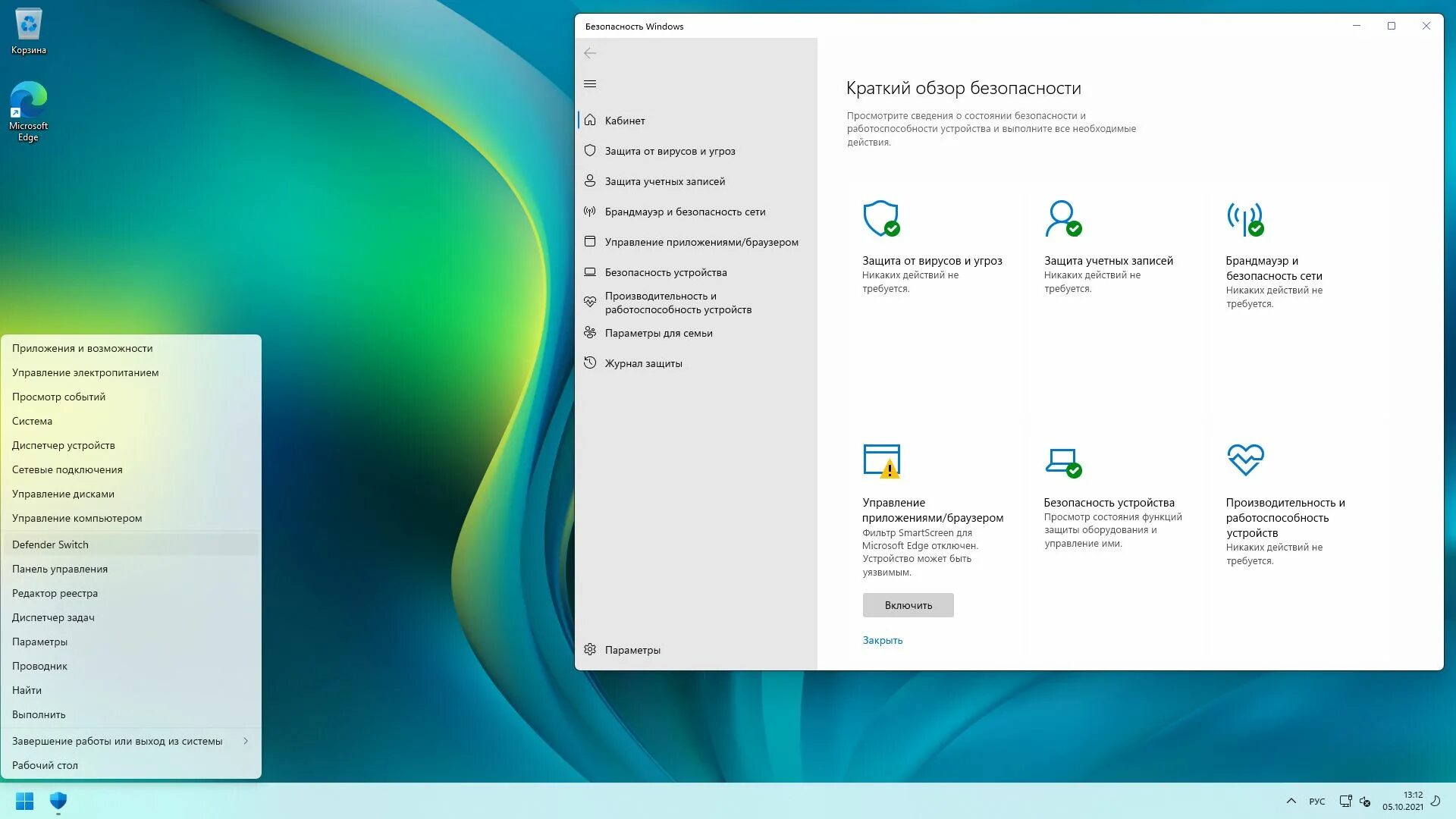This screenshot has width=1456, height=819.
Task: Open Windows Security shield icon in taskbar
Action: [58, 802]
